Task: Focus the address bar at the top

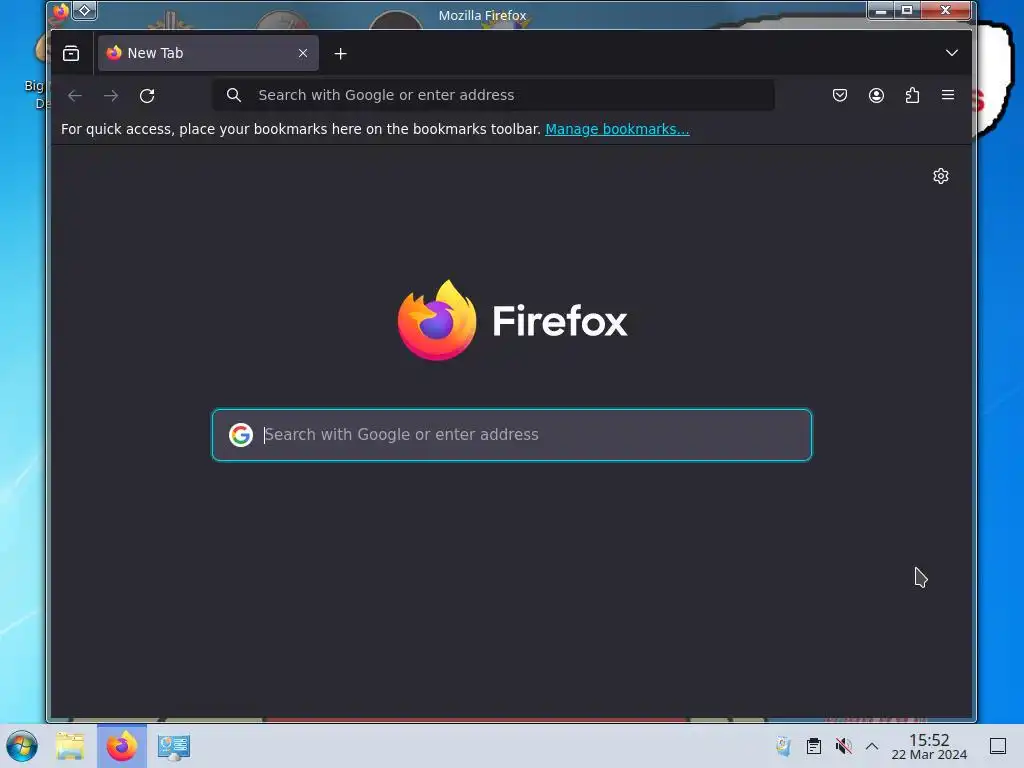Action: click(x=493, y=95)
